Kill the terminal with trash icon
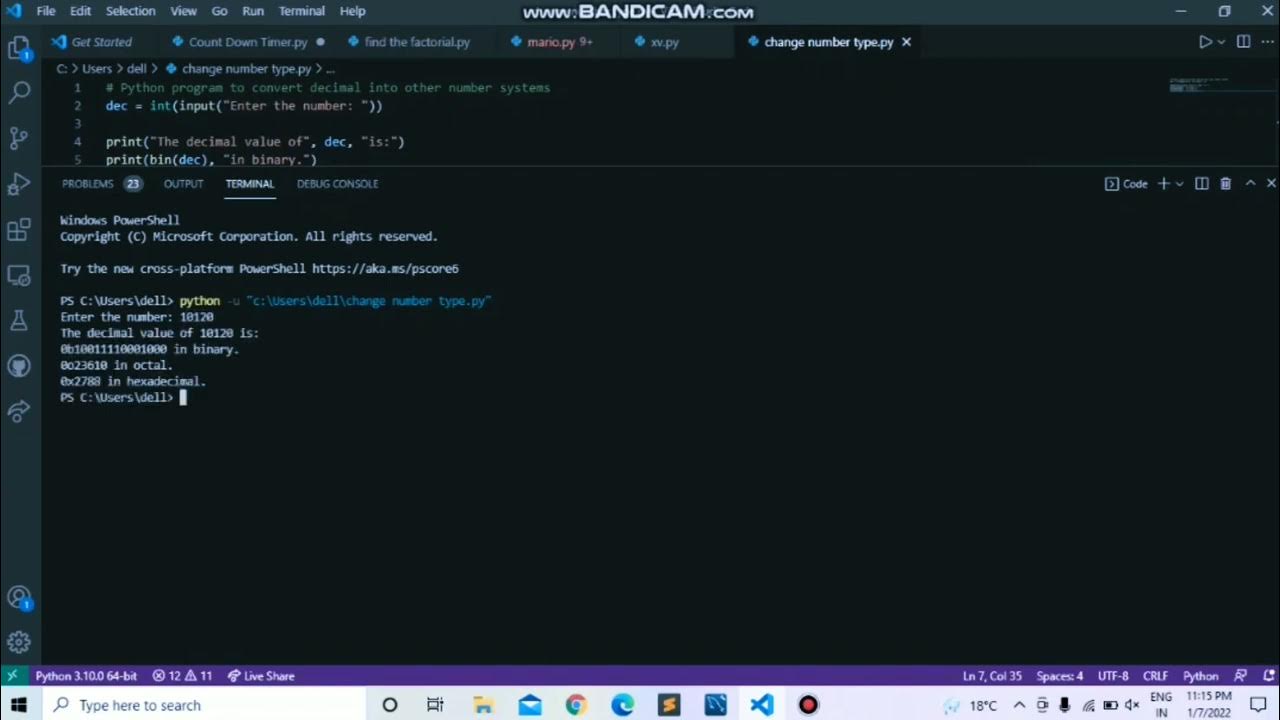Viewport: 1280px width, 720px height. pos(1226,184)
